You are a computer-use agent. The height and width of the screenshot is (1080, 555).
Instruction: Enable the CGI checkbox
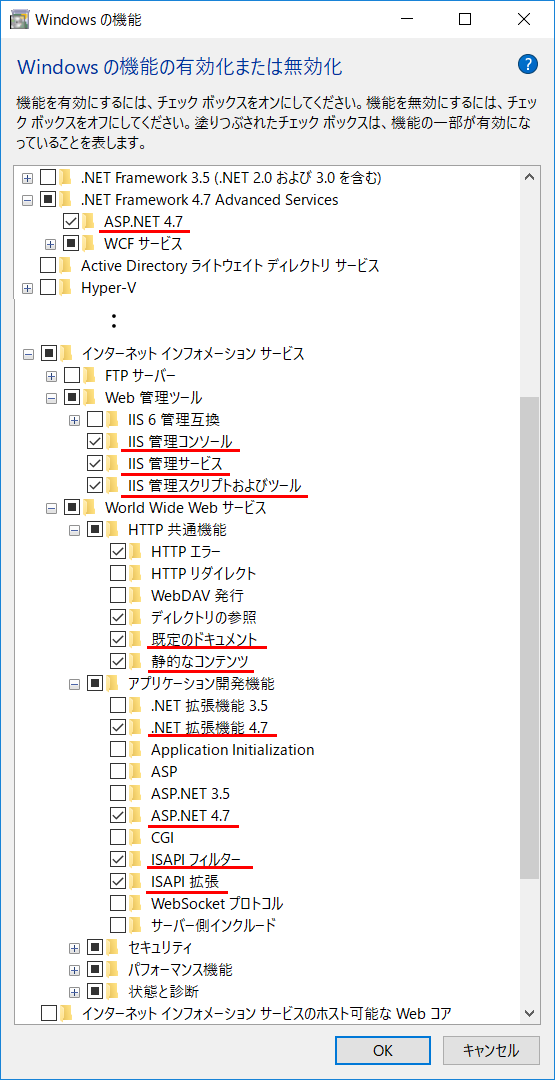coord(118,837)
